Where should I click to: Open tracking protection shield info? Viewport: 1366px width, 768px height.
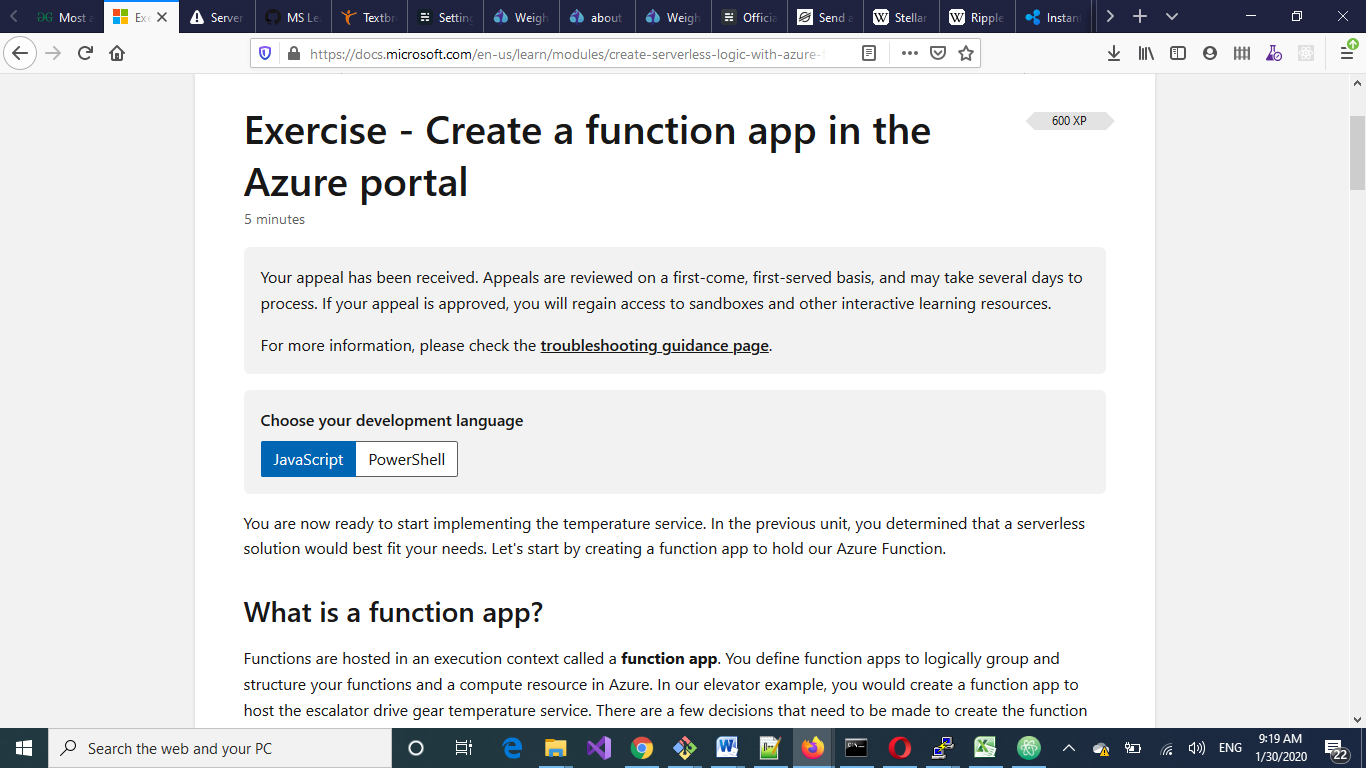pos(265,53)
